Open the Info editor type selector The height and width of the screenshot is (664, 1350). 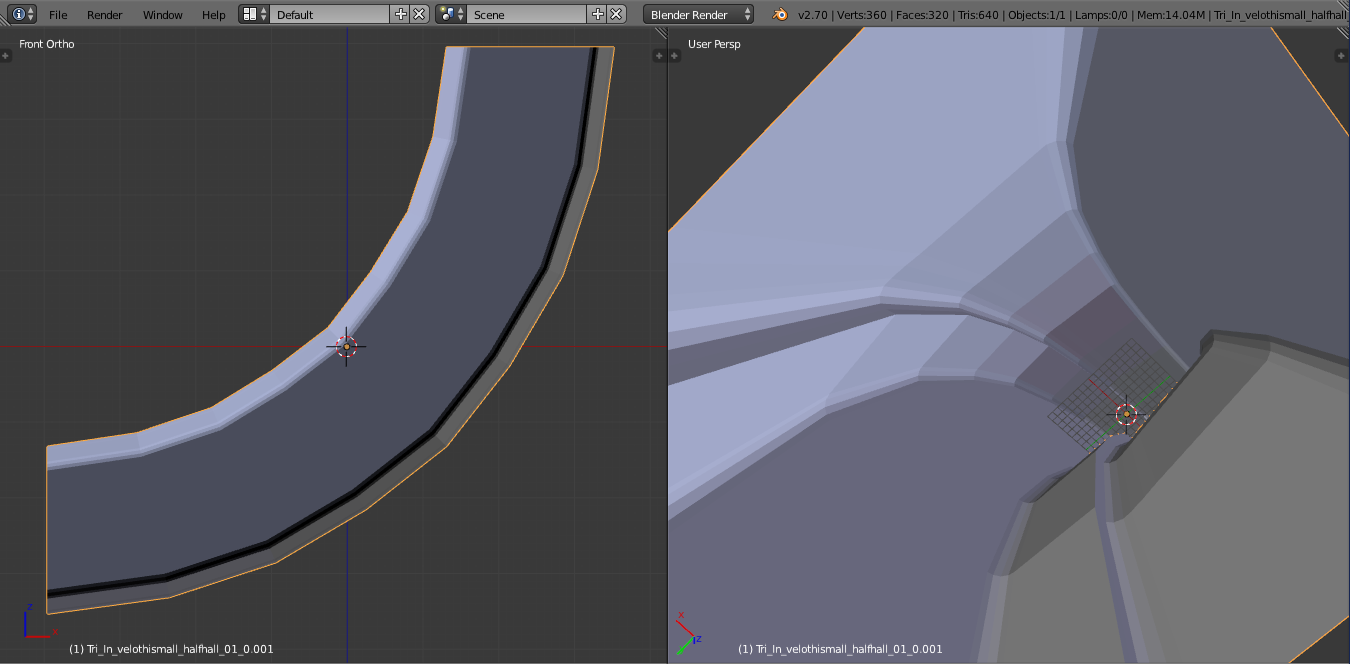pos(23,14)
